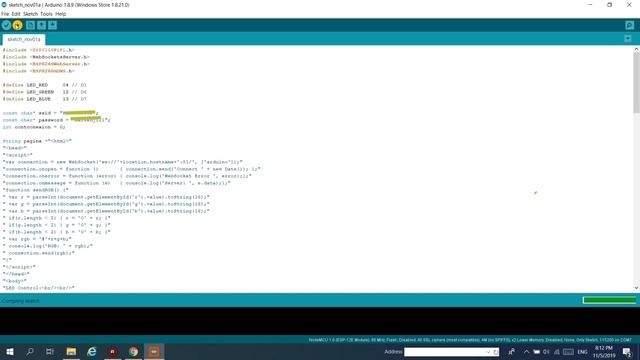Open the Edit menu

(x=16, y=14)
